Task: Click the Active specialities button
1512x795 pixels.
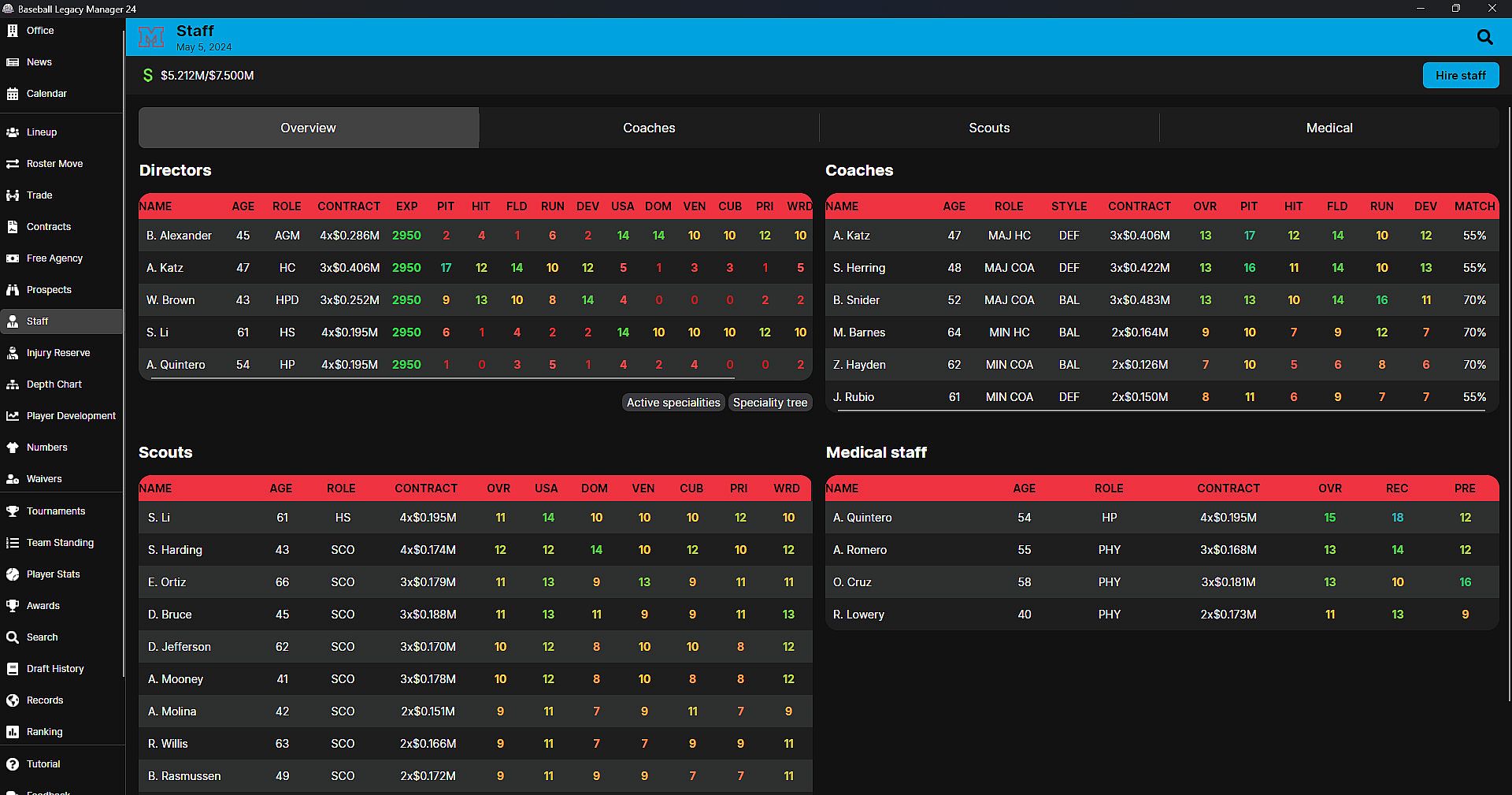Action: click(x=673, y=403)
